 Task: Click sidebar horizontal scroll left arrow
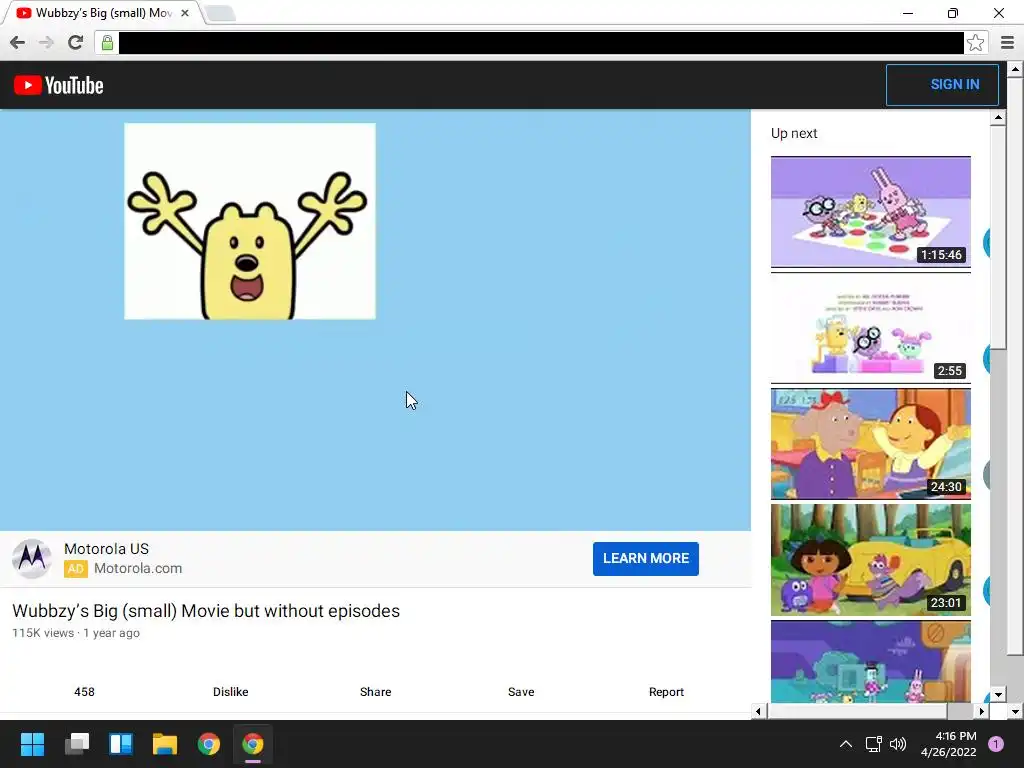tap(758, 711)
